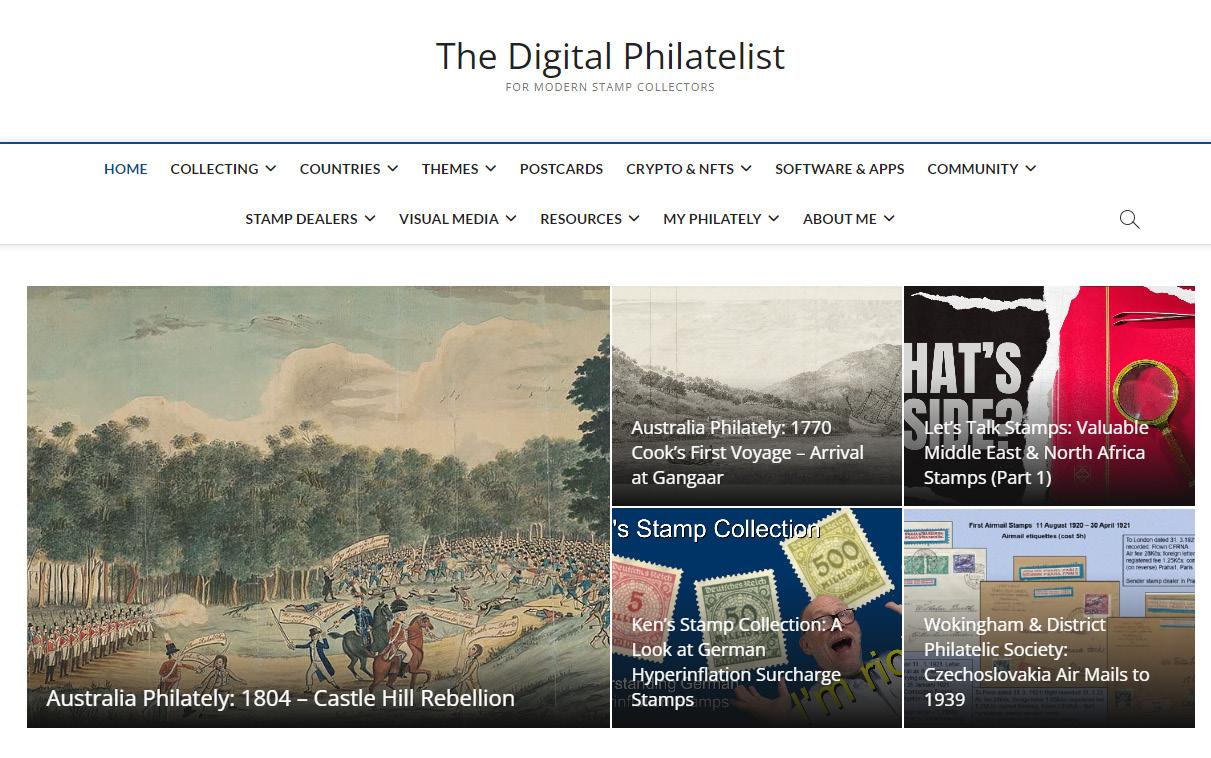The height and width of the screenshot is (758, 1211).
Task: Open the Themes submenu chevron
Action: (x=491, y=169)
